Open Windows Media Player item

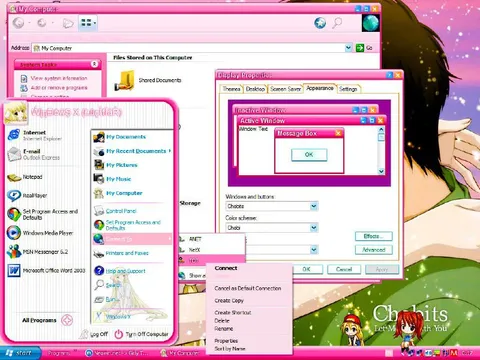point(40,233)
